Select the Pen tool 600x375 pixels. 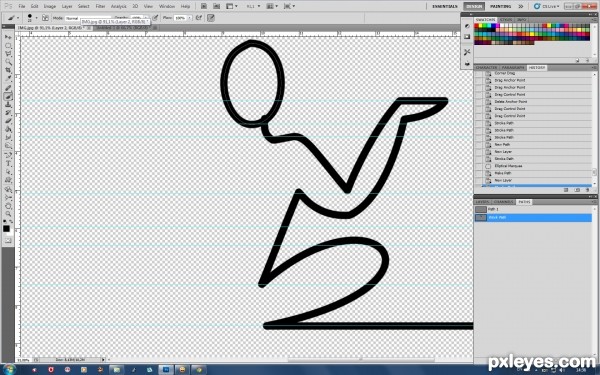[x=8, y=155]
